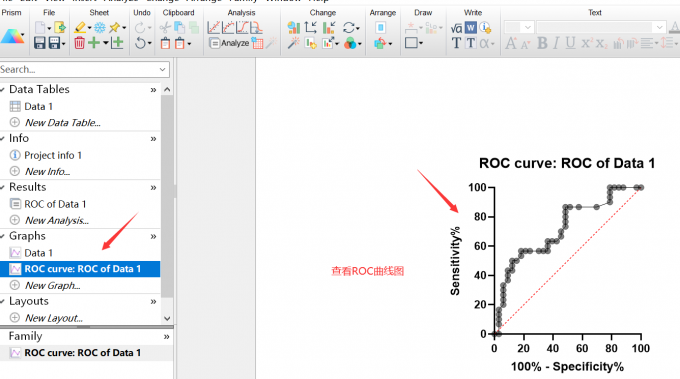
Task: Save the project with floppy icon
Action: tap(39, 43)
